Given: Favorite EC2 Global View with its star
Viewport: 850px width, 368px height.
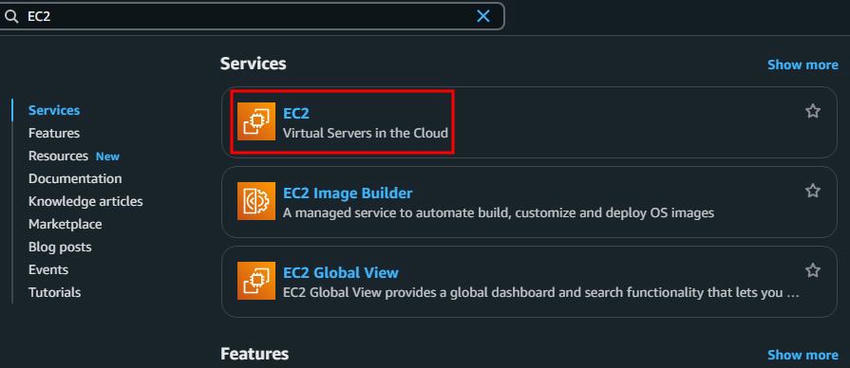Looking at the screenshot, I should click(813, 270).
